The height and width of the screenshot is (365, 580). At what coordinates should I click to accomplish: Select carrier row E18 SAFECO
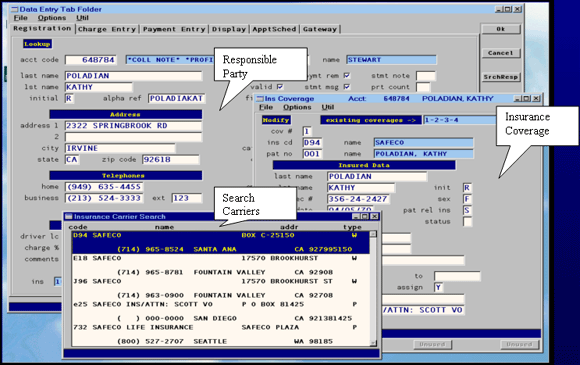(x=221, y=265)
